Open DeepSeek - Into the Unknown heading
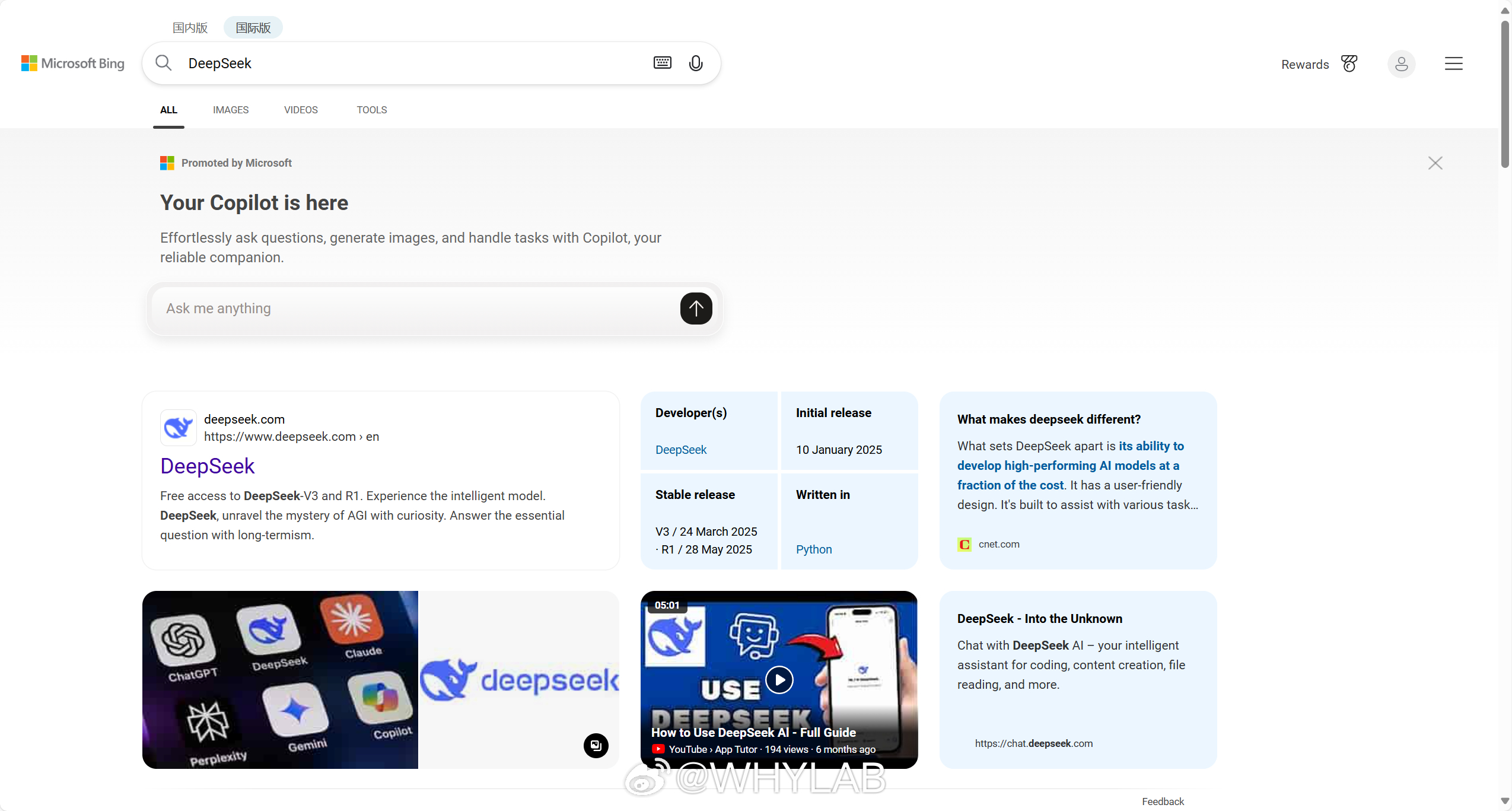 [x=1040, y=619]
